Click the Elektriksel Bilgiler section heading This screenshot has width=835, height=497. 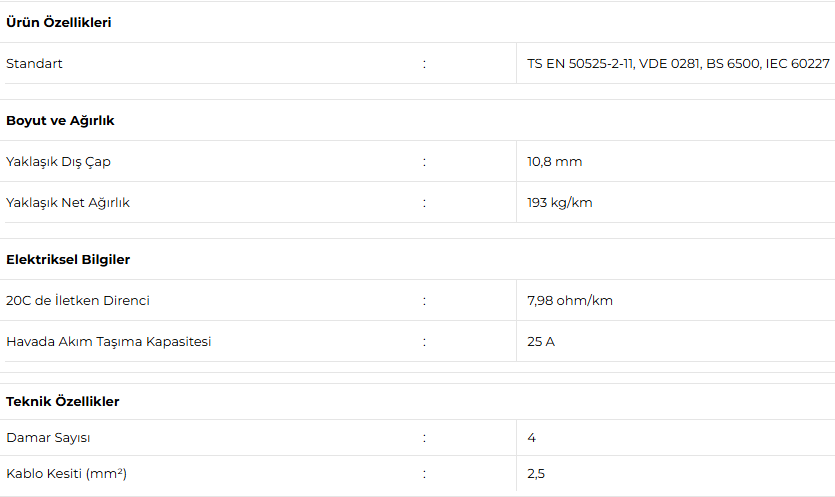[x=68, y=259]
